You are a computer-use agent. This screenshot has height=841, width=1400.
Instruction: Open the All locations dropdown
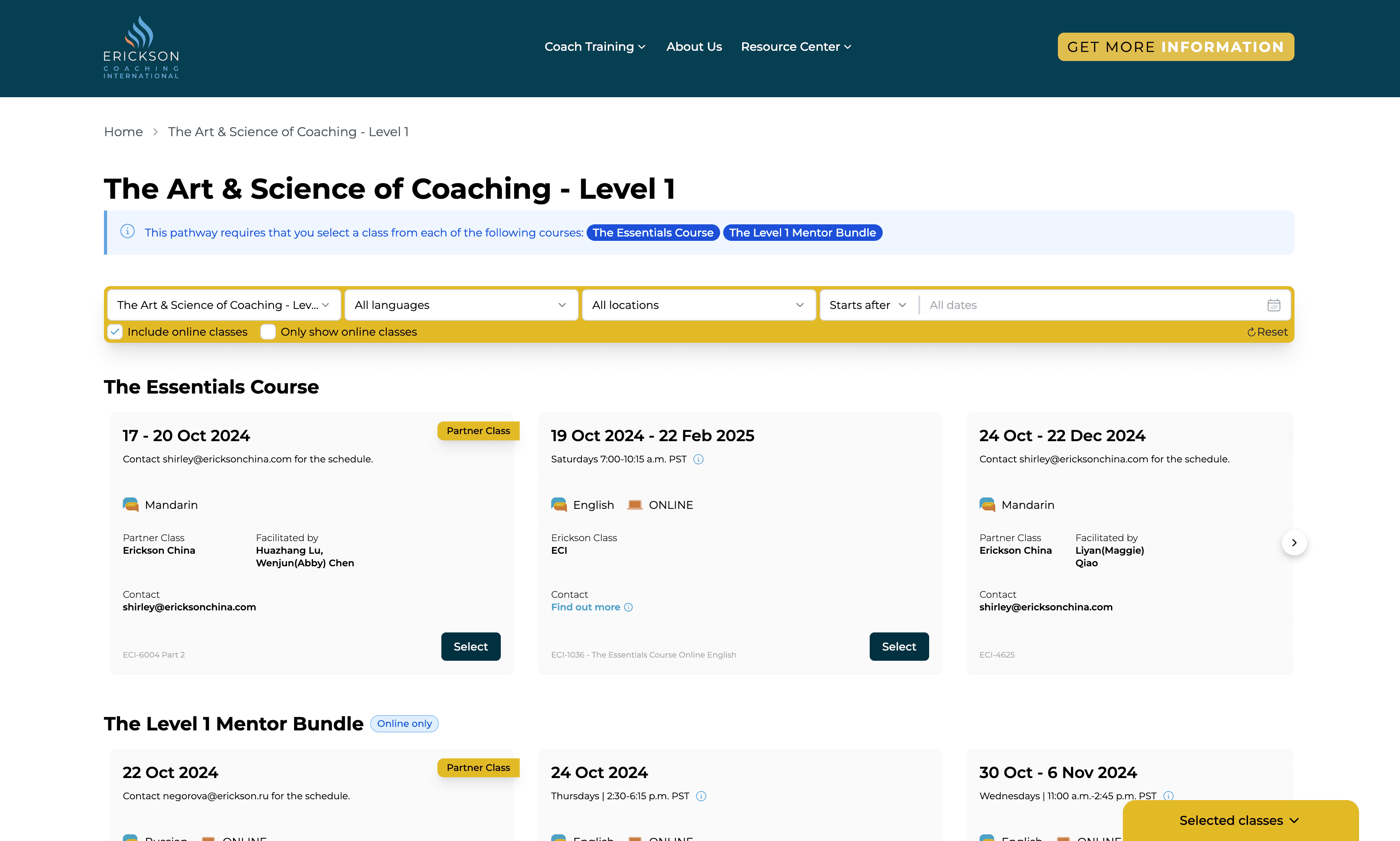click(x=699, y=305)
